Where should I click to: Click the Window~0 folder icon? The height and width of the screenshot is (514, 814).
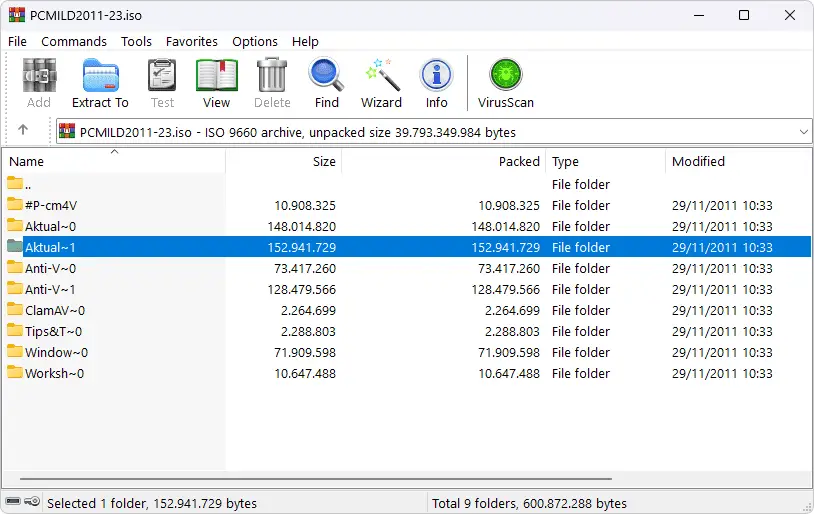coord(15,351)
